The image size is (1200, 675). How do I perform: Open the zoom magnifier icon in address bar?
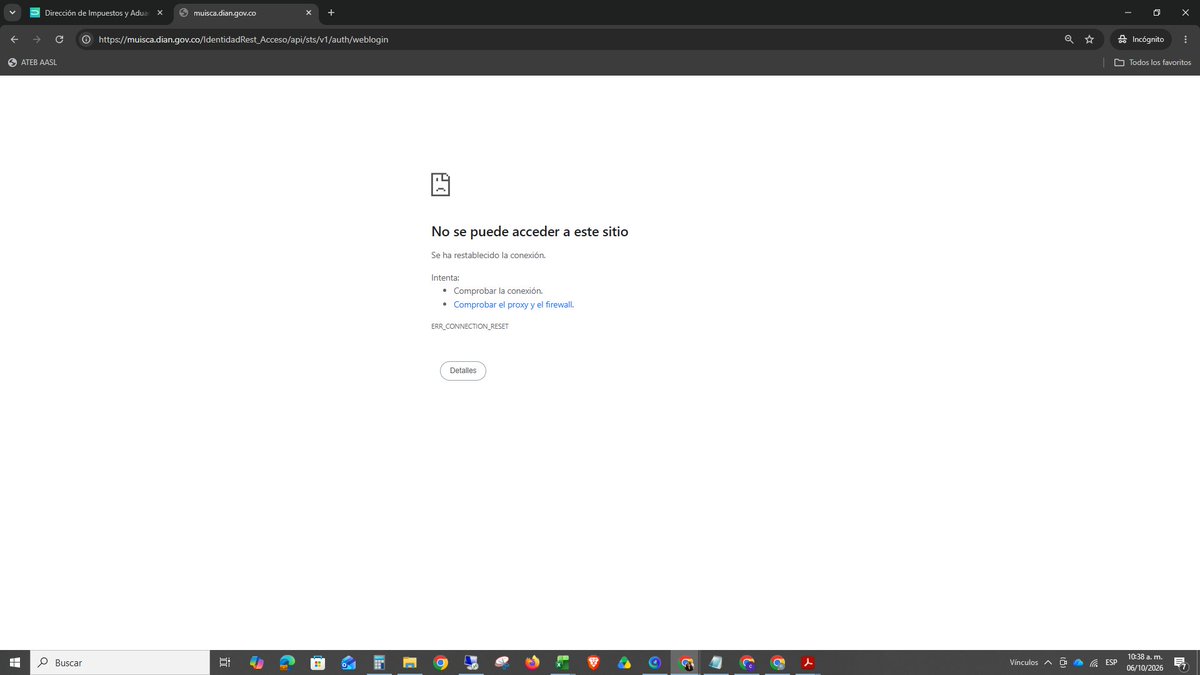1069,39
